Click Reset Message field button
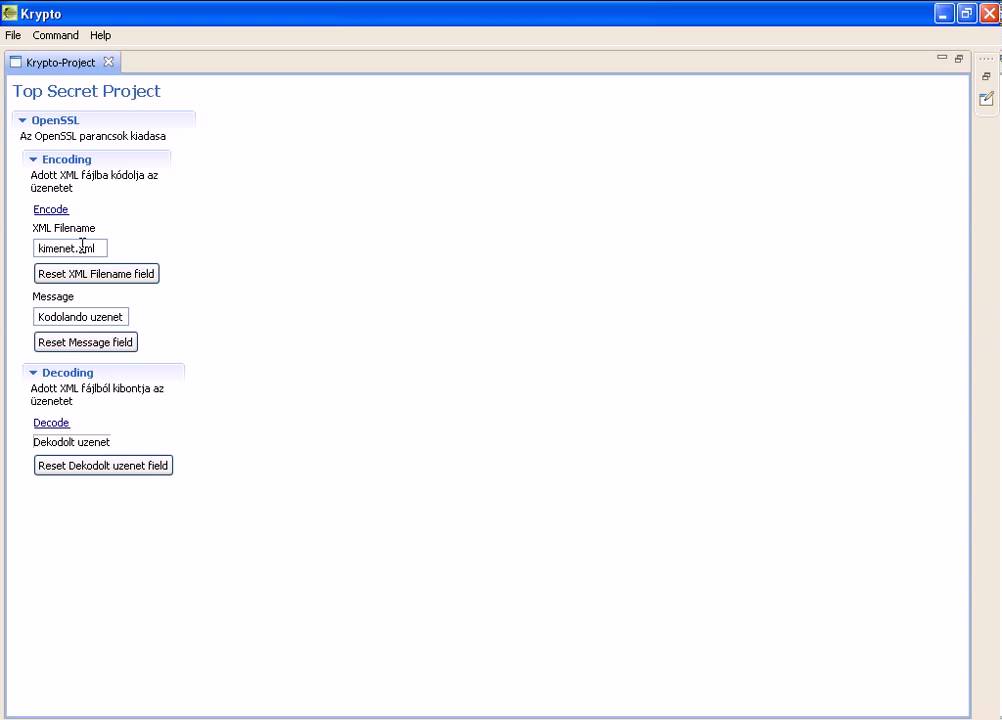The width and height of the screenshot is (1002, 720). tap(86, 342)
